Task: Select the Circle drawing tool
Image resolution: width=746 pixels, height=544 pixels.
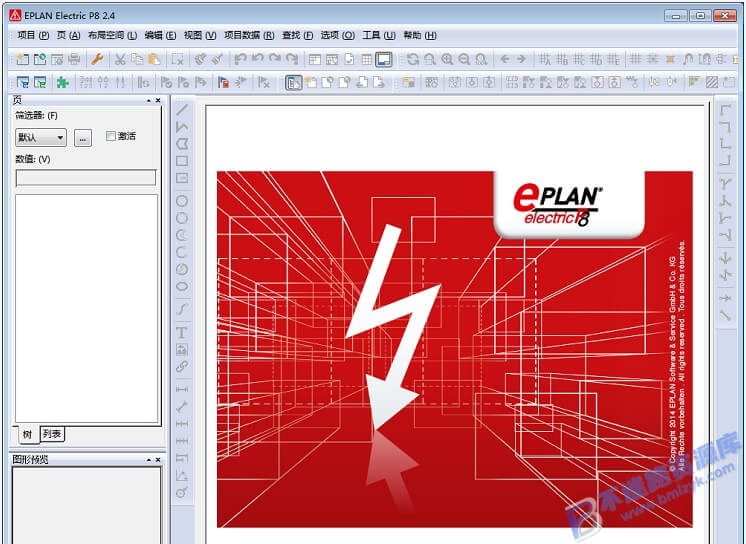Action: pyautogui.click(x=182, y=201)
